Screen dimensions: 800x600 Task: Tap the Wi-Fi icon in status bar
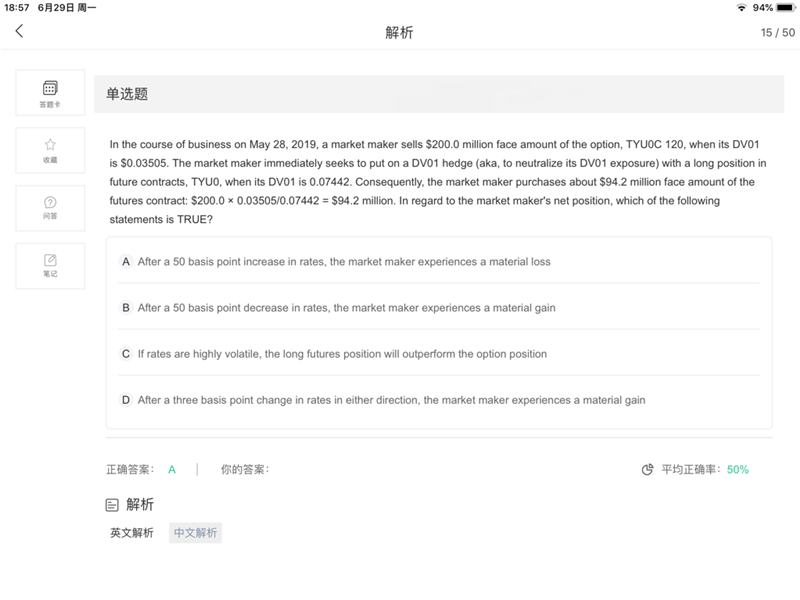[x=741, y=8]
